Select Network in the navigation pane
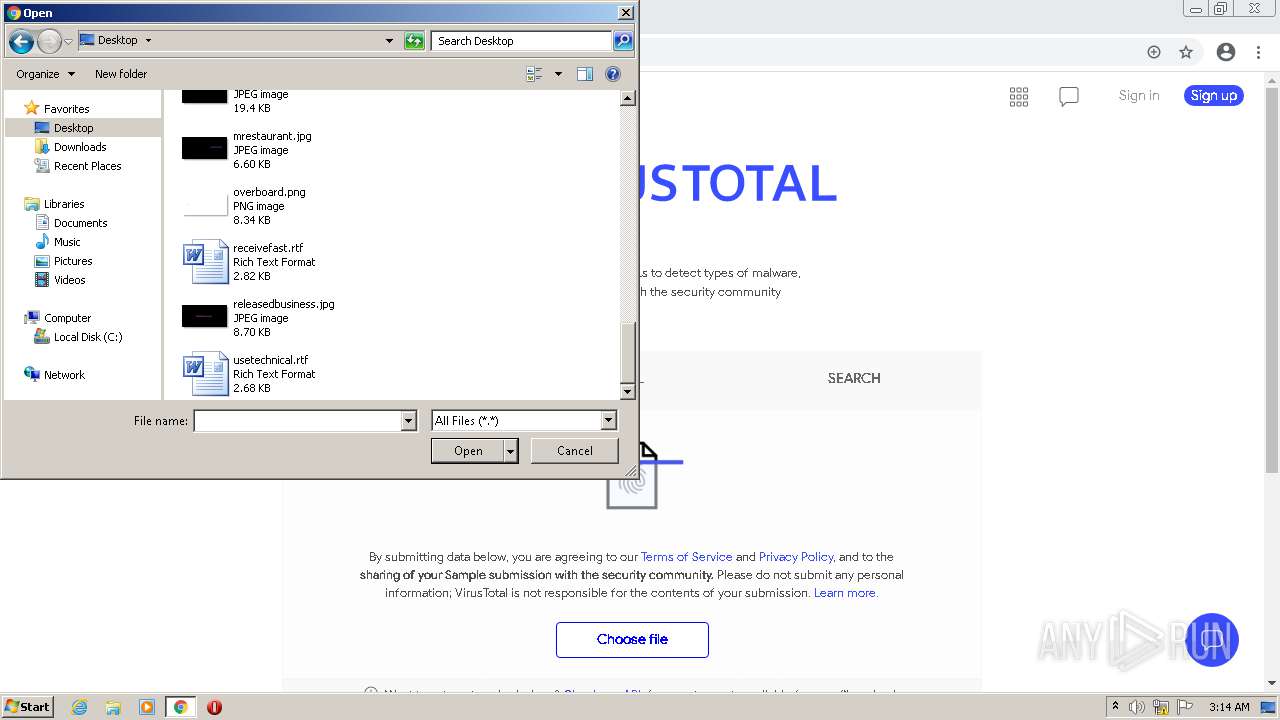The height and width of the screenshot is (720, 1280). click(x=64, y=375)
